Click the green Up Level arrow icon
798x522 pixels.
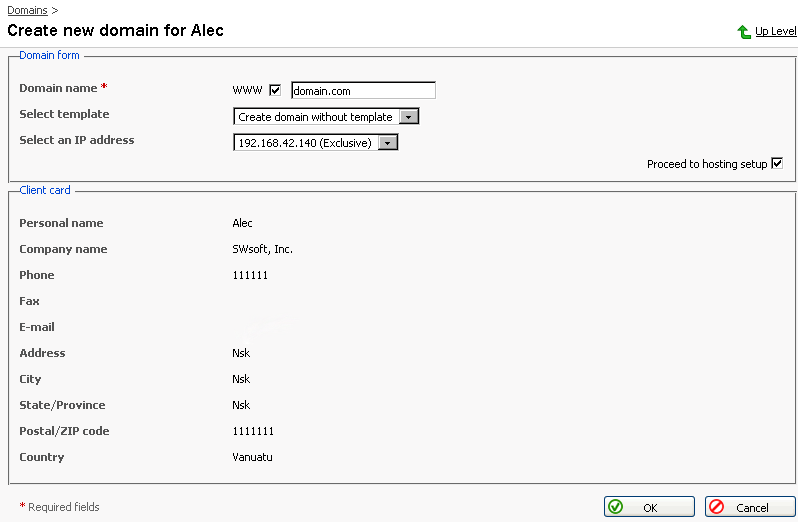[x=744, y=32]
